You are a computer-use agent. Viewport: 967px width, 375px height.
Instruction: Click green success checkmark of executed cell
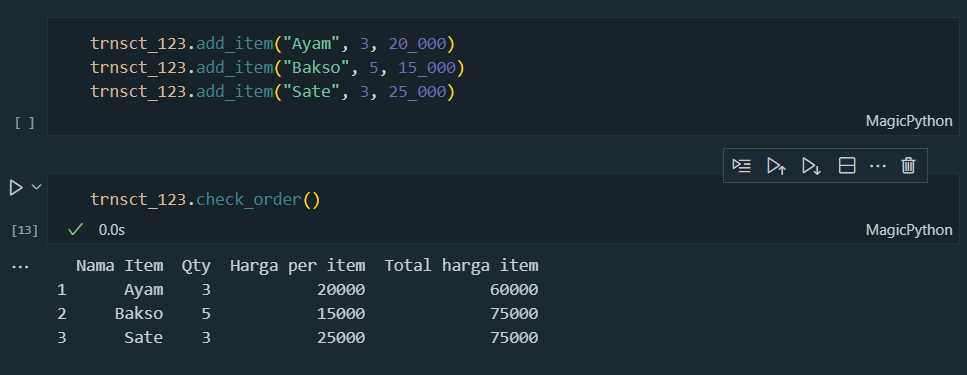[75, 230]
